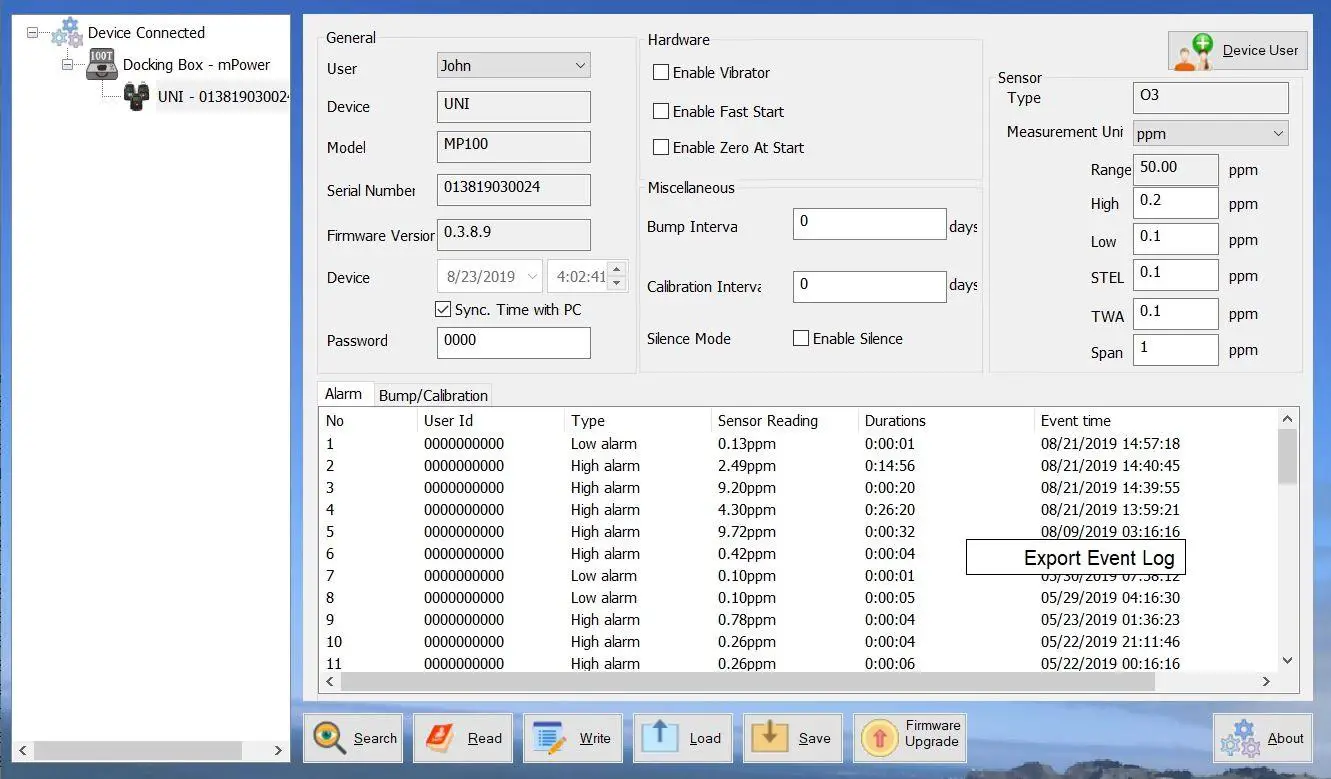Open the Measurement Unit ppm dropdown

pyautogui.click(x=1210, y=133)
